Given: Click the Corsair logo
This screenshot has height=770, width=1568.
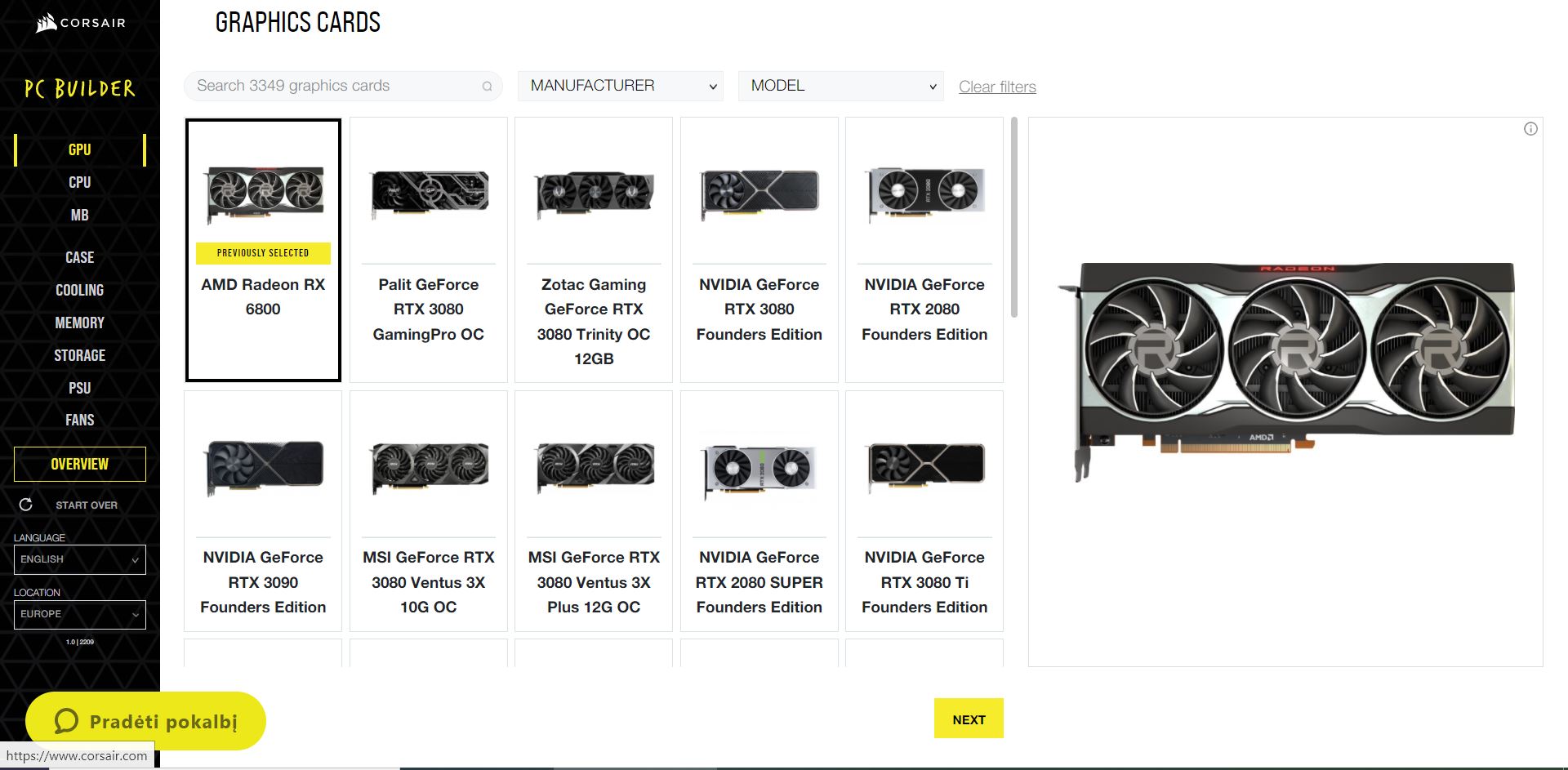Looking at the screenshot, I should 81,23.
